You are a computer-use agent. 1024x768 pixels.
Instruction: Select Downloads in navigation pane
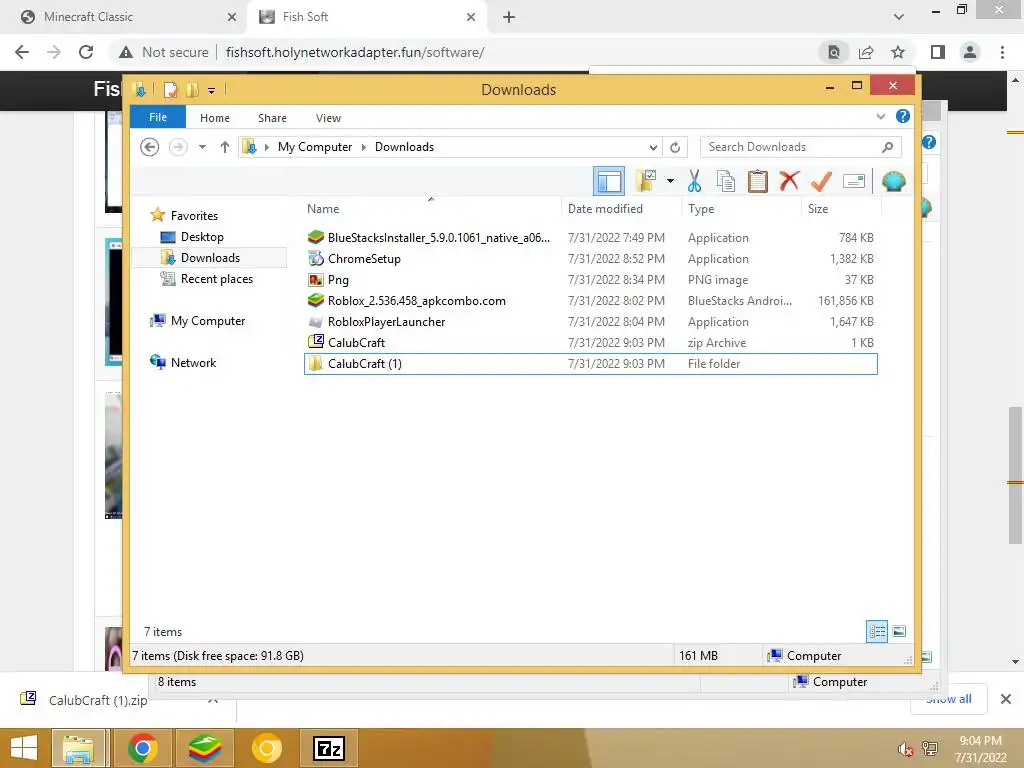pyautogui.click(x=210, y=257)
